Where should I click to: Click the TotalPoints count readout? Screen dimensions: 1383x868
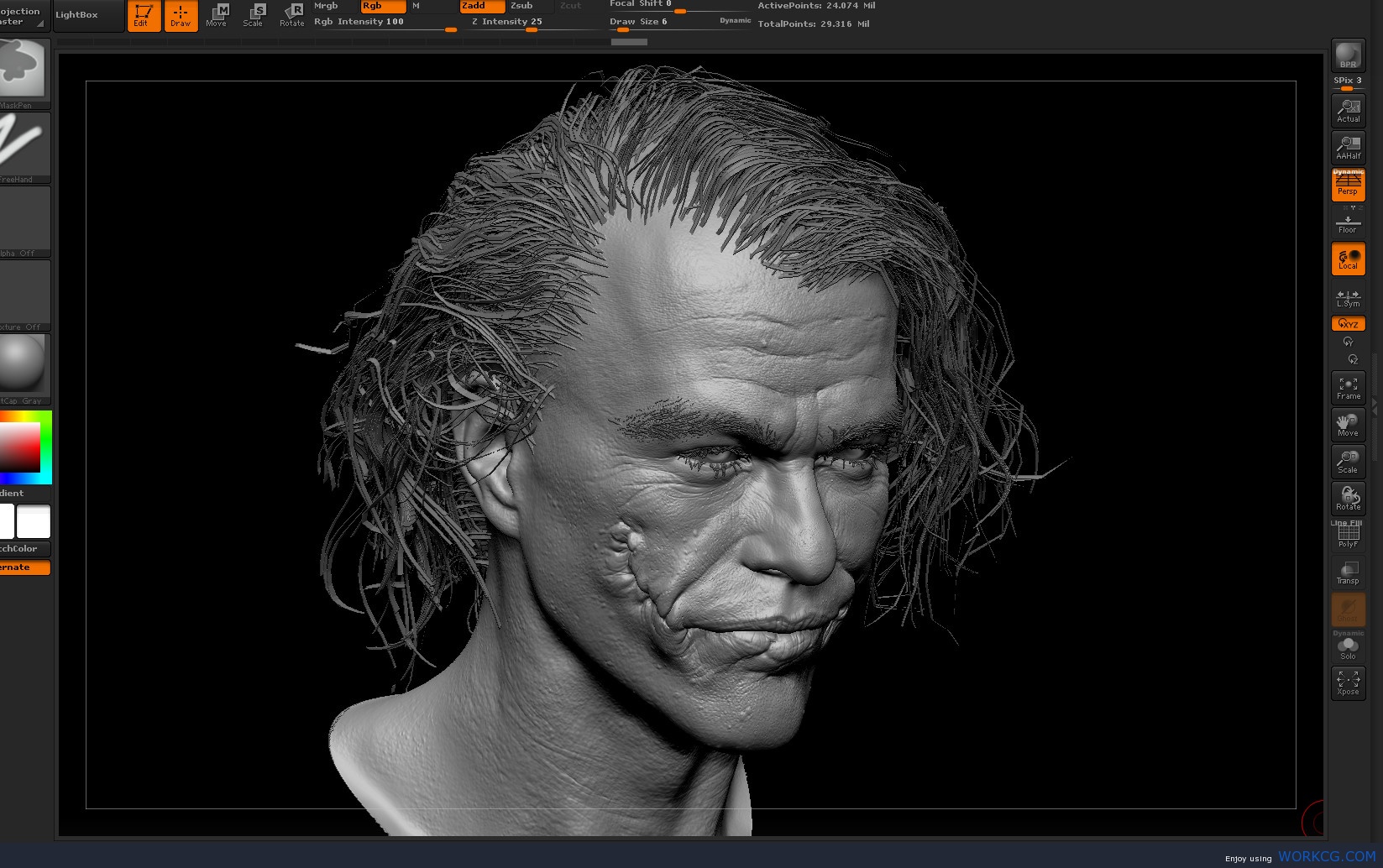coord(814,24)
